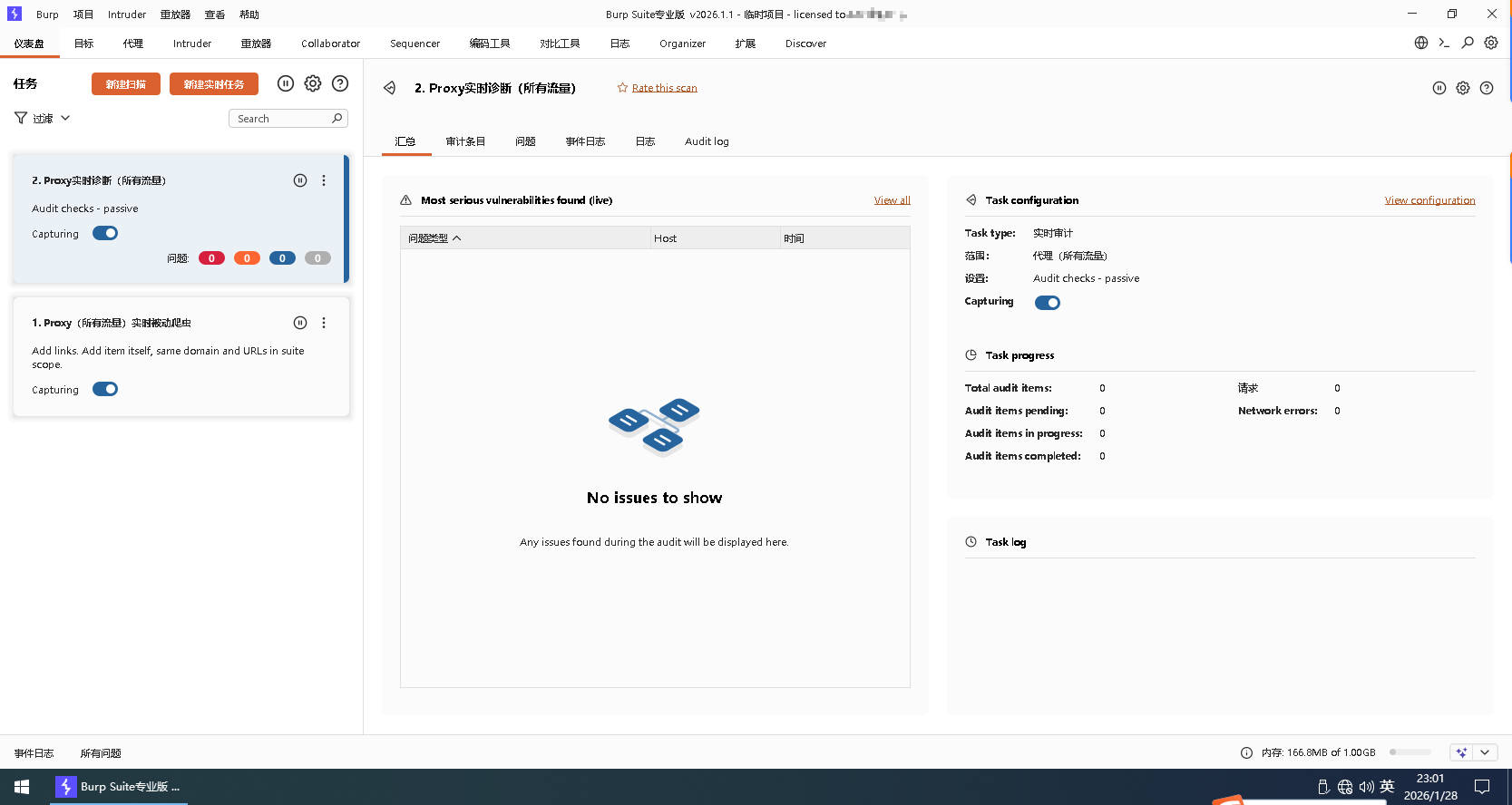
Task: Switch to the Intruder tab
Action: [x=192, y=44]
